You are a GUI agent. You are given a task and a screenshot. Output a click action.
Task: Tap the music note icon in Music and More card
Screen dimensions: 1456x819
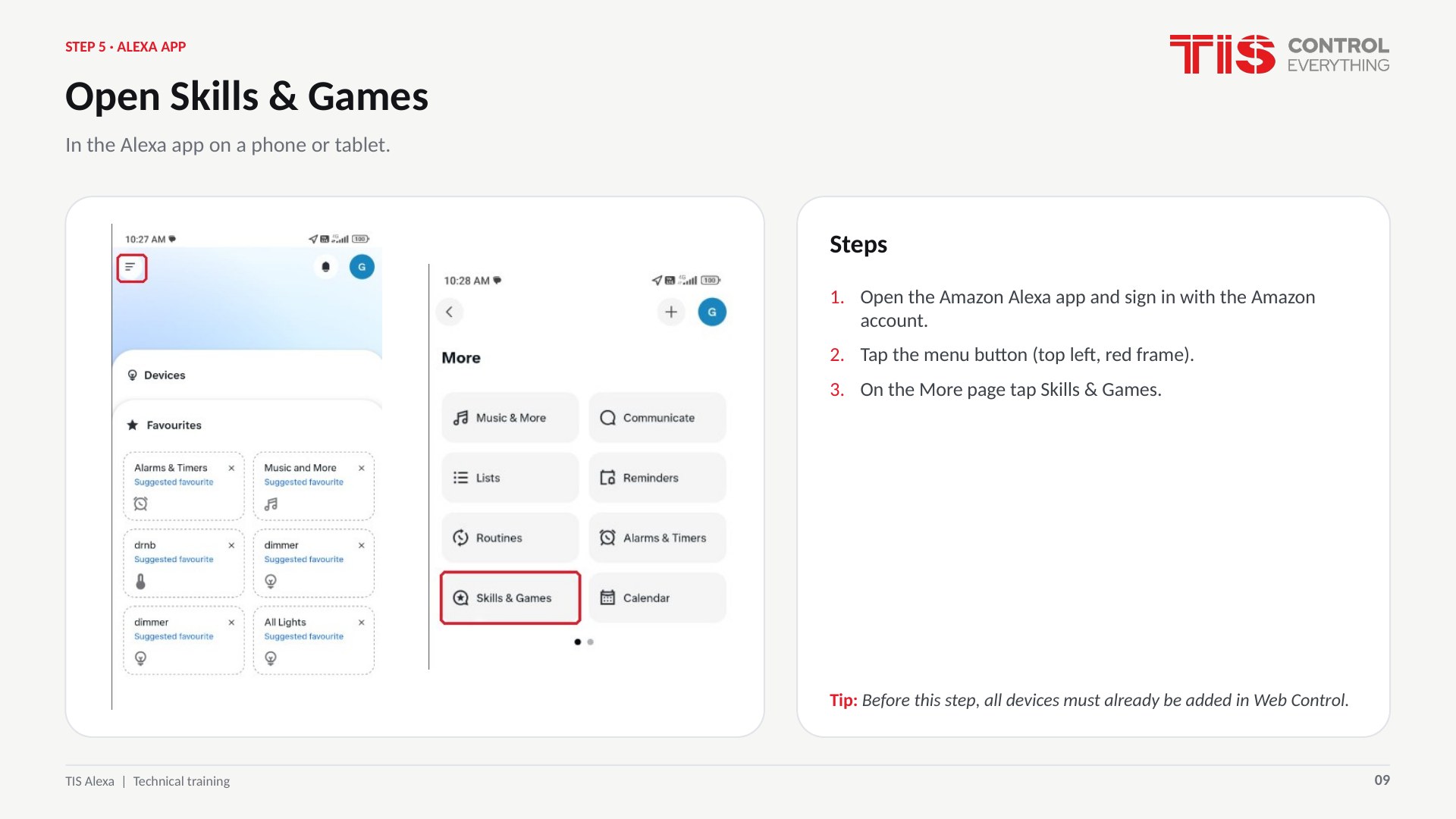tap(271, 504)
